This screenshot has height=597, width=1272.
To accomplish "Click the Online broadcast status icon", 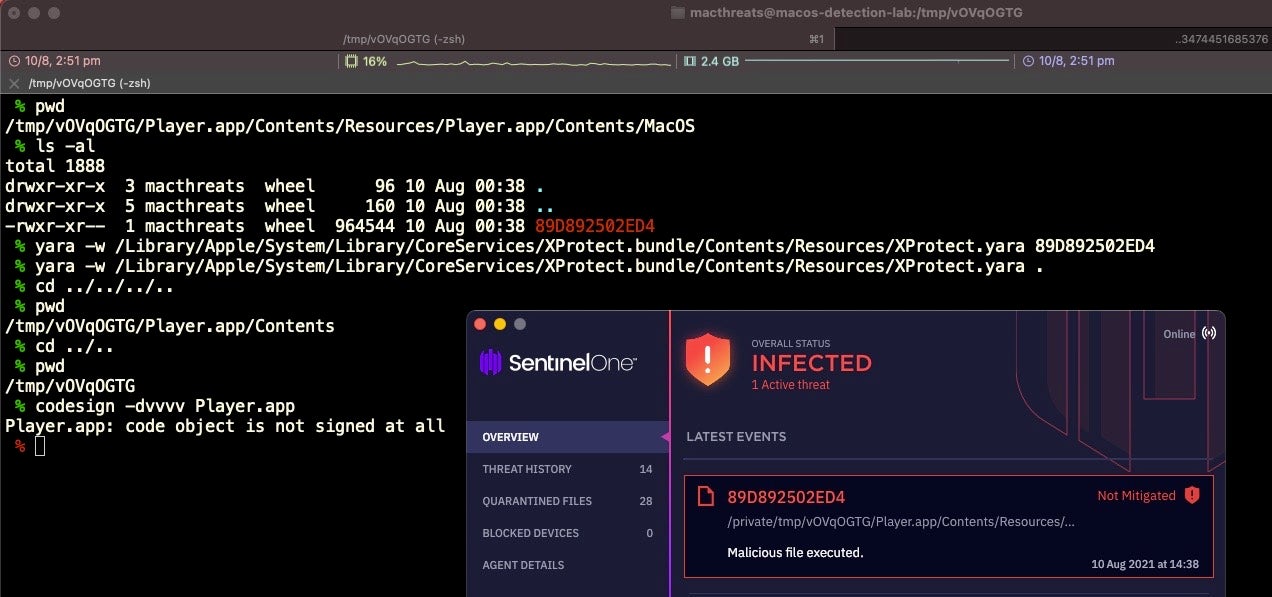I will click(x=1209, y=334).
